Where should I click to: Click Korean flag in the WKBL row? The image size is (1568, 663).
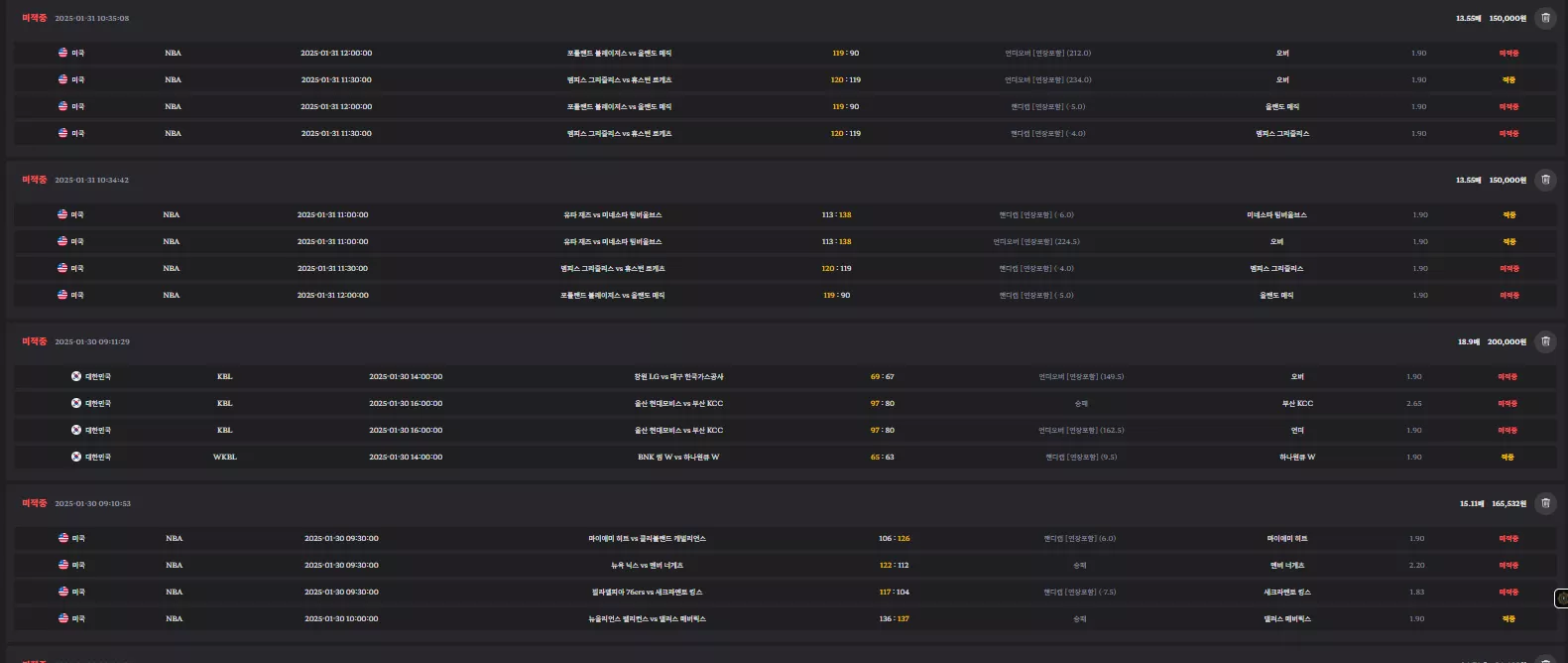76,457
